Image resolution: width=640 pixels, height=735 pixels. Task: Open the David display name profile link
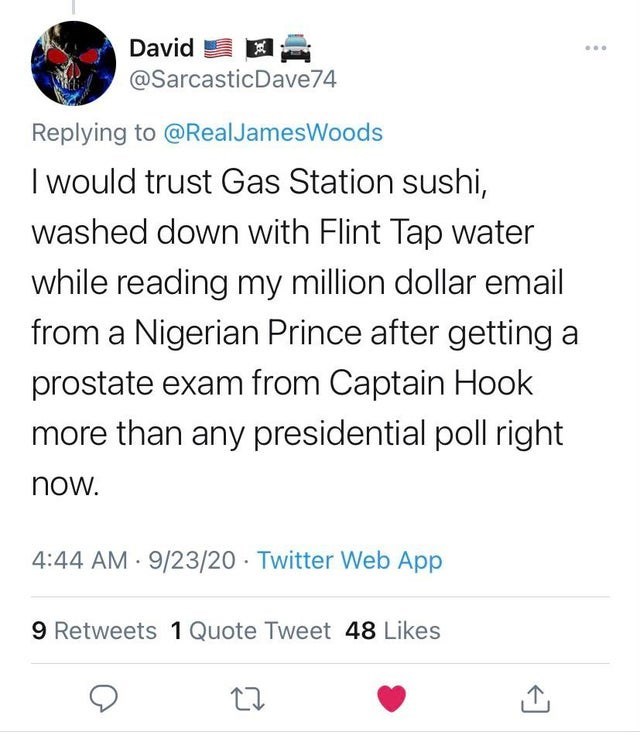tap(163, 46)
